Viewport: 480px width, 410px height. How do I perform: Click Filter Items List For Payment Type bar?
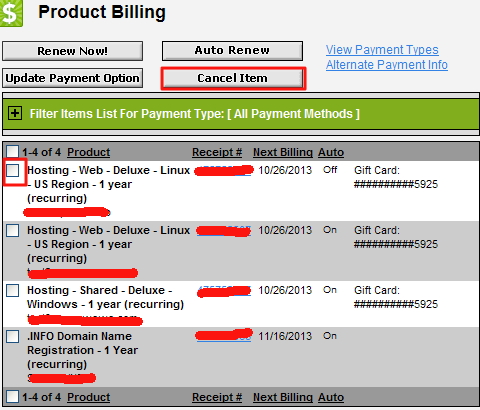[241, 114]
